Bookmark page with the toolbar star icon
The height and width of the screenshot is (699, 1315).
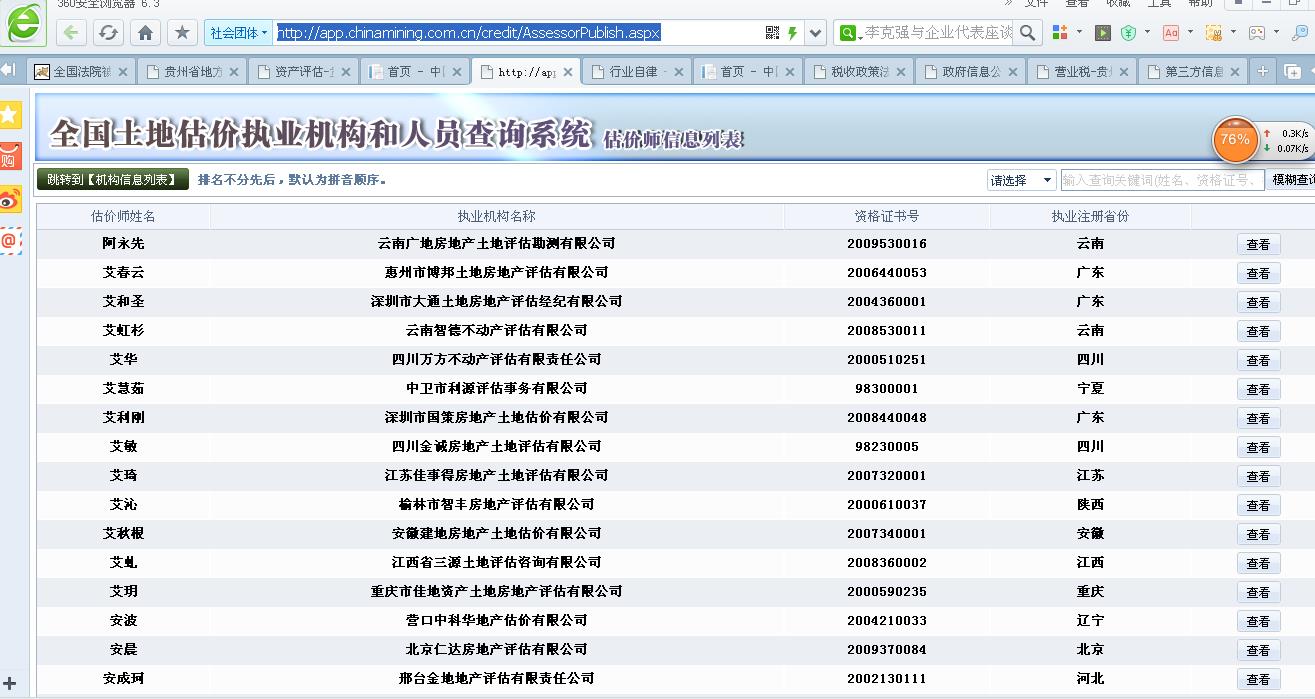click(182, 33)
